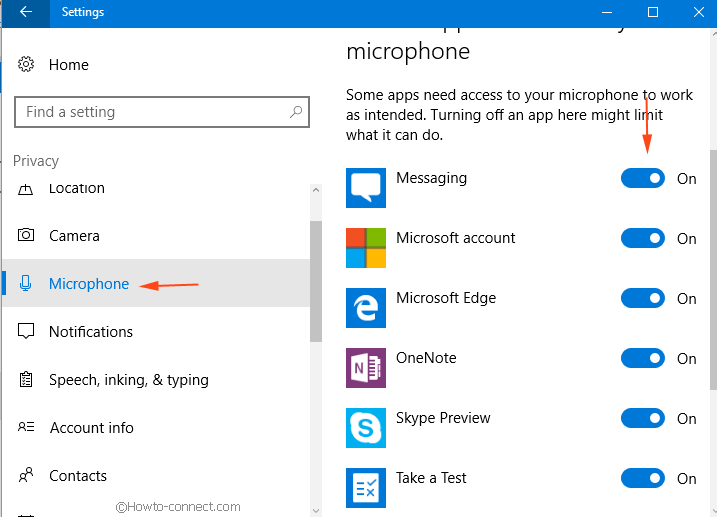717x517 pixels.
Task: Click the Take a Test app icon
Action: coord(366,488)
